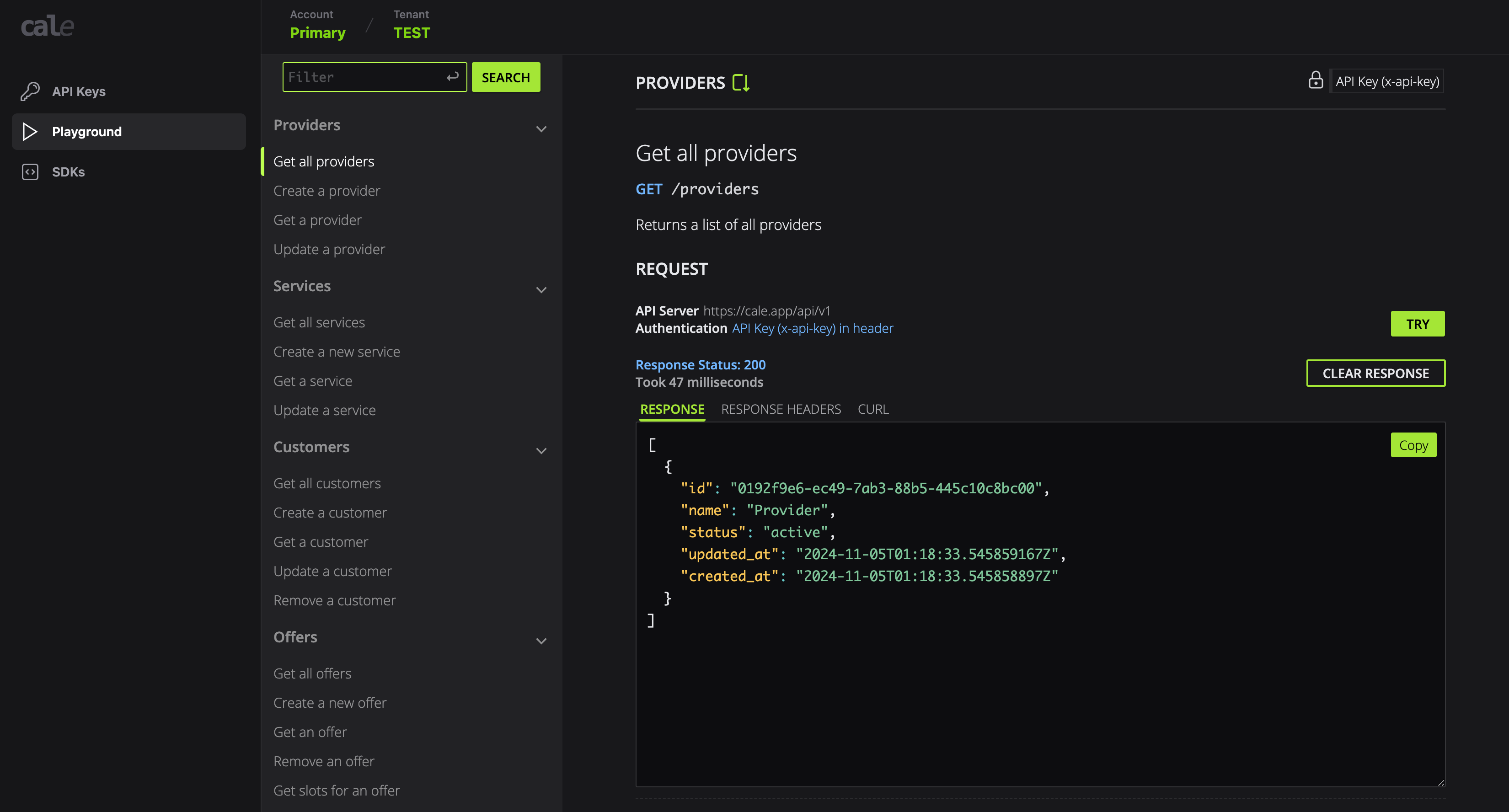Open the Tenant TEST selector

click(411, 25)
